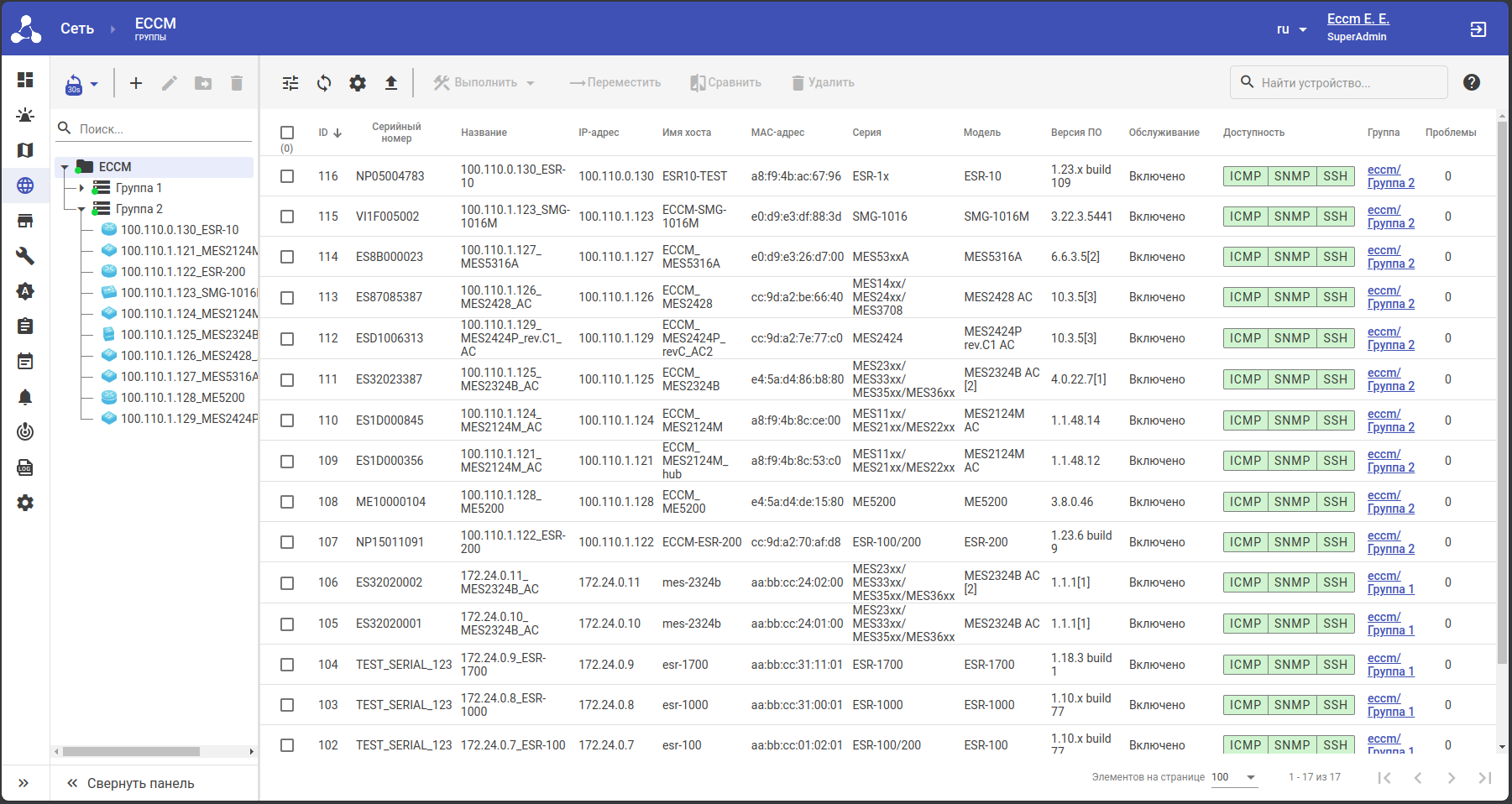This screenshot has height=804, width=1512.
Task: Click the upload arrow icon in toolbar
Action: click(x=391, y=82)
